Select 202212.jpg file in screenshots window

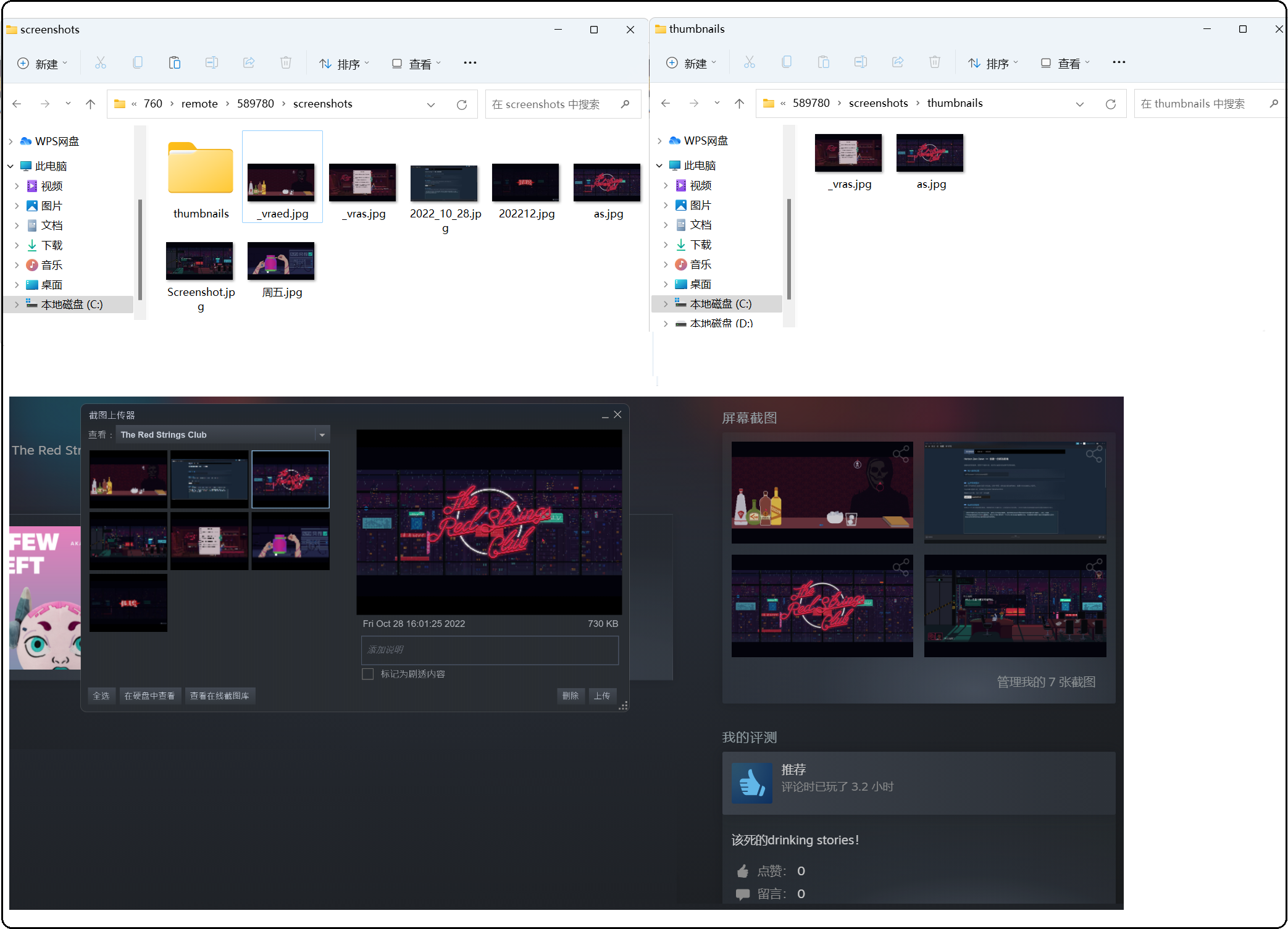click(x=526, y=190)
